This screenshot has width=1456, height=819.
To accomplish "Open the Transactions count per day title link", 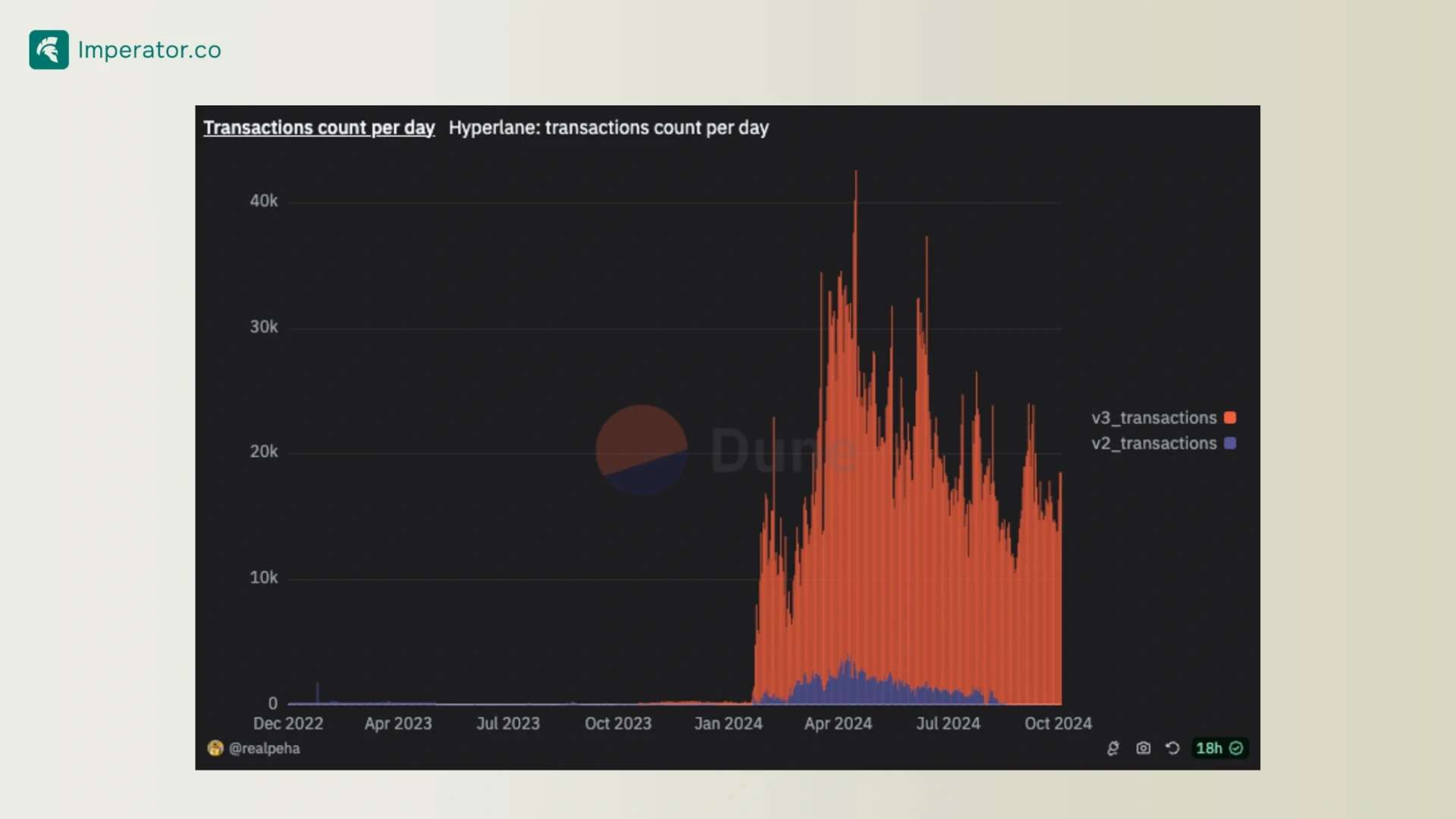I will click(x=319, y=127).
